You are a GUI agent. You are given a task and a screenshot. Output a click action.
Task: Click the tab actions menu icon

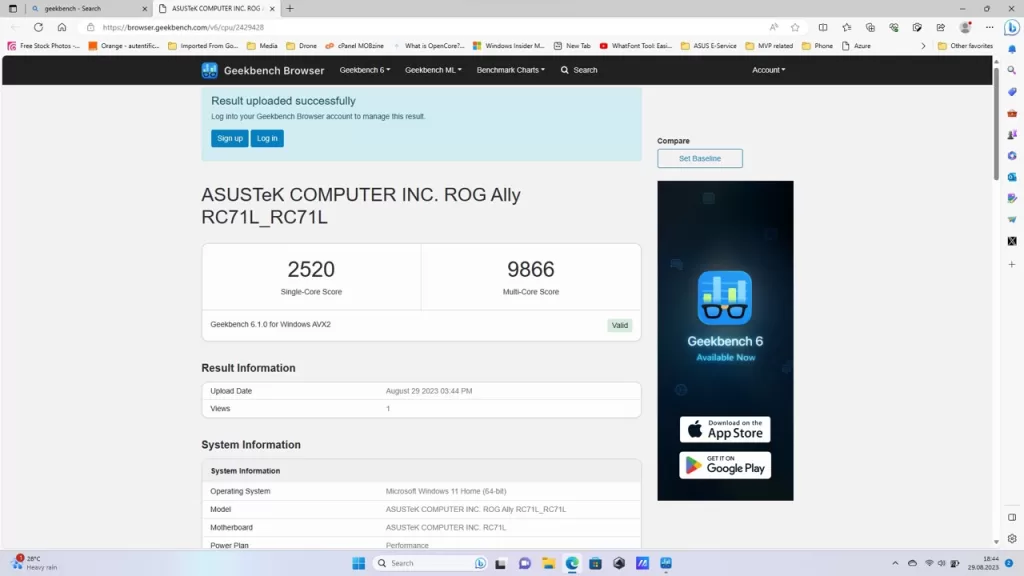click(x=12, y=8)
